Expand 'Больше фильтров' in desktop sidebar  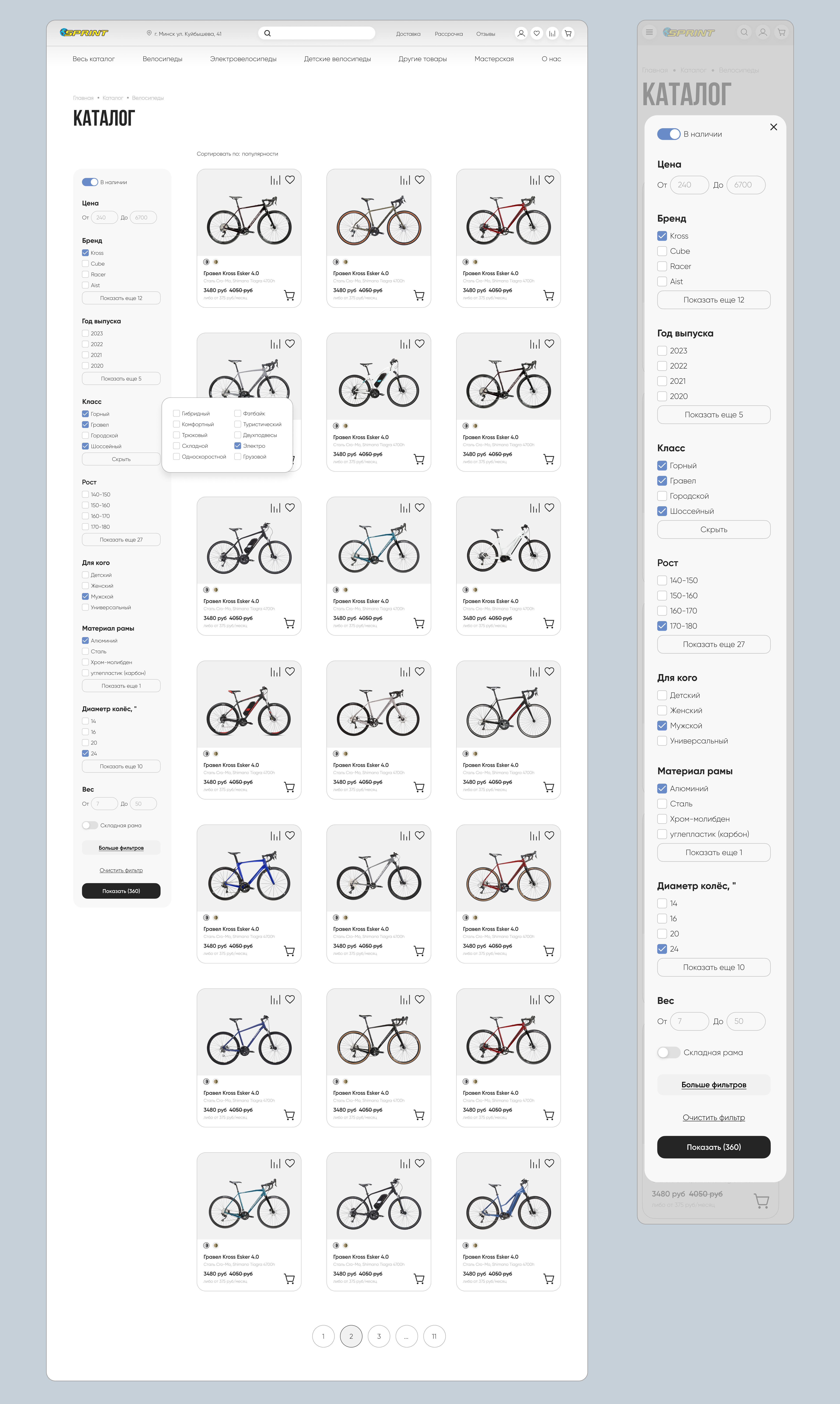[121, 848]
